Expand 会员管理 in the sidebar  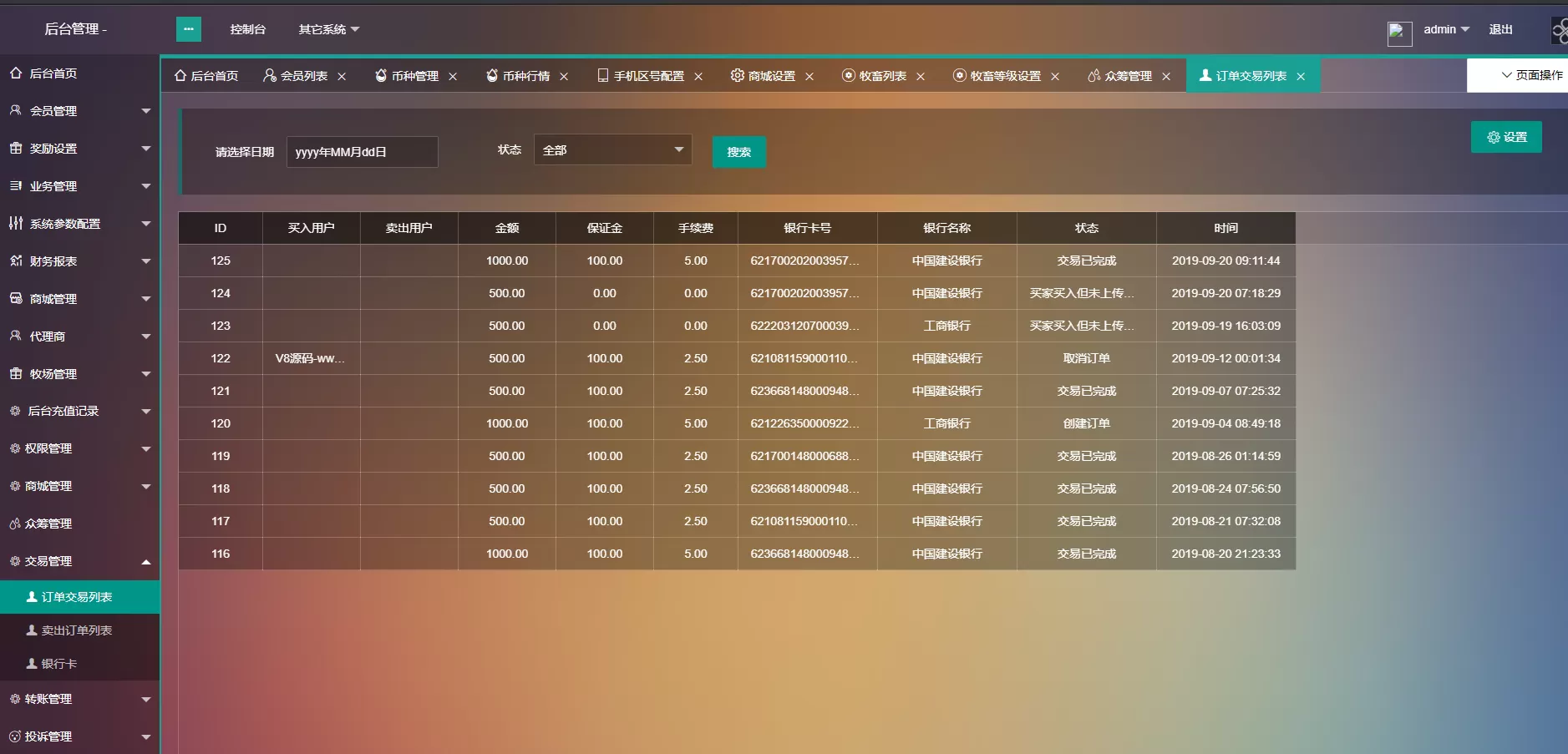(79, 111)
